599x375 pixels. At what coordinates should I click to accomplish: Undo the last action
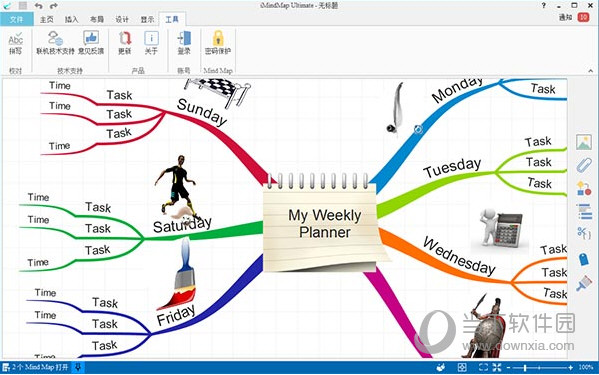click(38, 6)
